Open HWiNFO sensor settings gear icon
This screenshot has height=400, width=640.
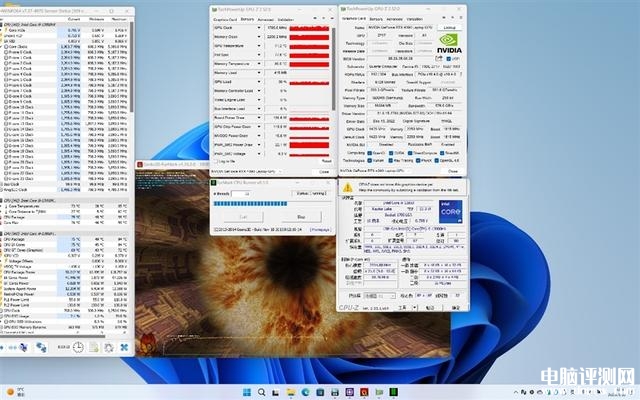tap(109, 347)
